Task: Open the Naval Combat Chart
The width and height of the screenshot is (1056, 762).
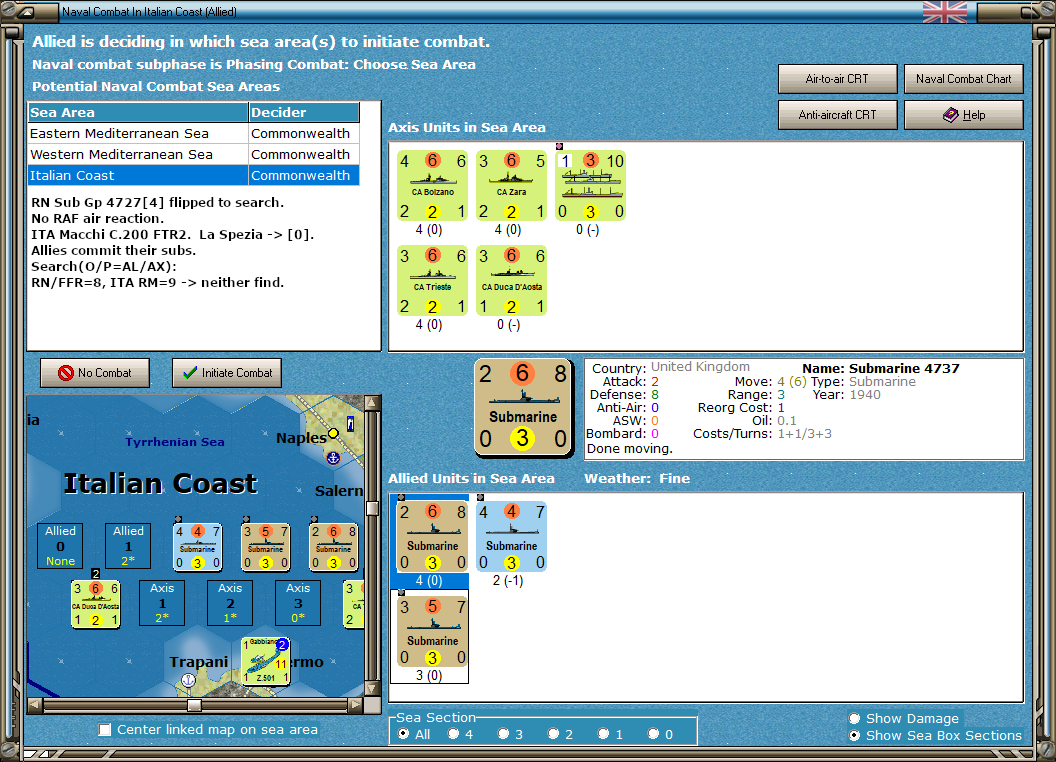Action: click(963, 79)
